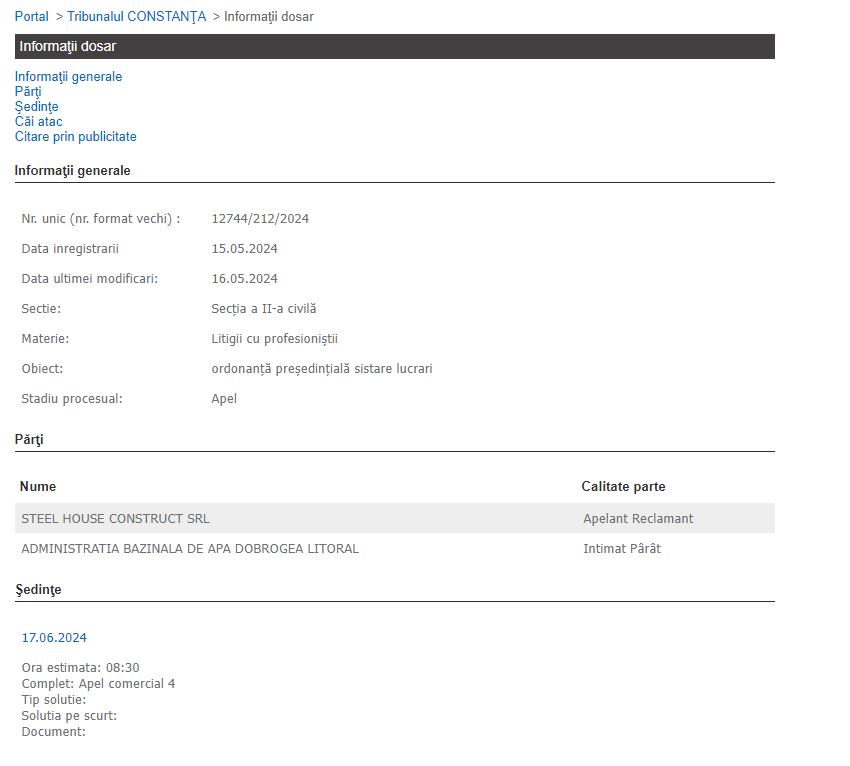Image resolution: width=850 pixels, height=766 pixels.
Task: Click the blue Părți navigation link
Action: (x=28, y=92)
